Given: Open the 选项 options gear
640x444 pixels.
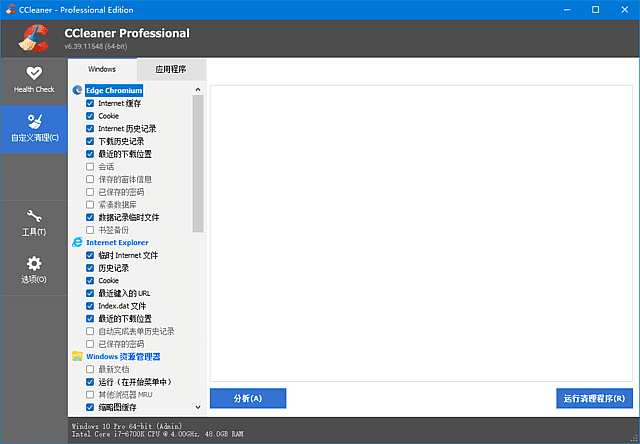Looking at the screenshot, I should 34,269.
